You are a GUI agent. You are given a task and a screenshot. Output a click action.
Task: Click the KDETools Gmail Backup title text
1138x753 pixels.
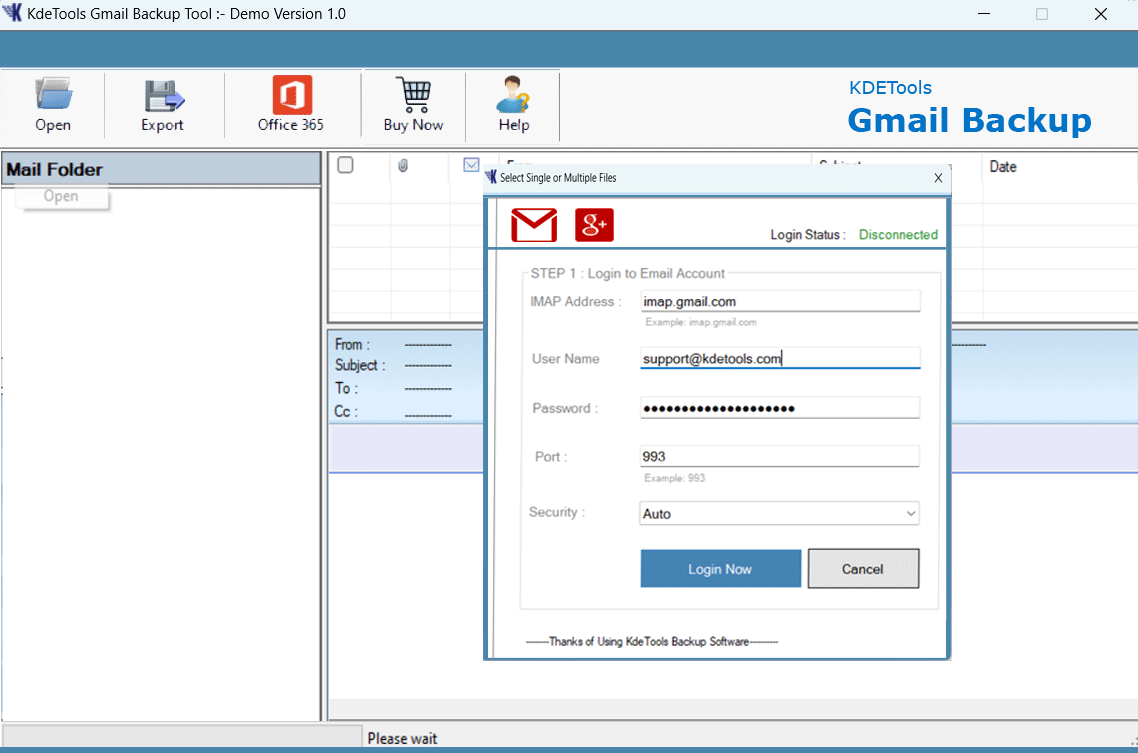(x=968, y=105)
